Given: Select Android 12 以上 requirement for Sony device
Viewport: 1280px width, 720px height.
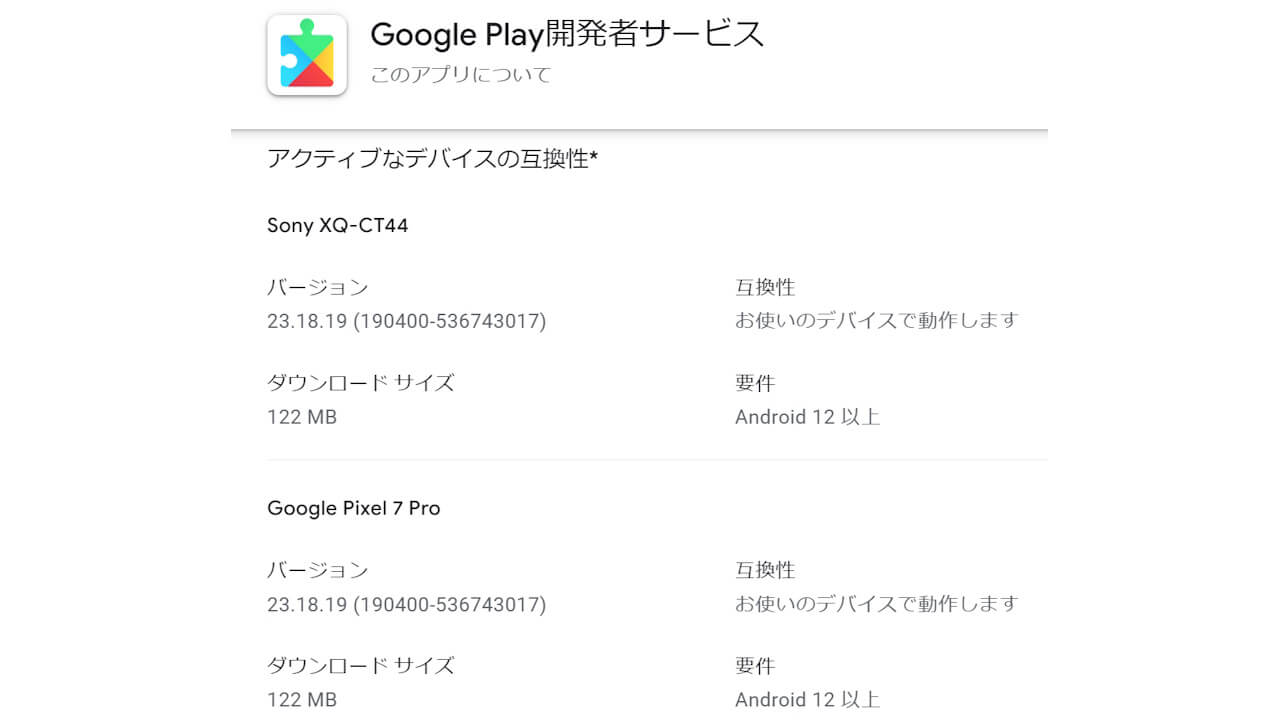Looking at the screenshot, I should 804,417.
